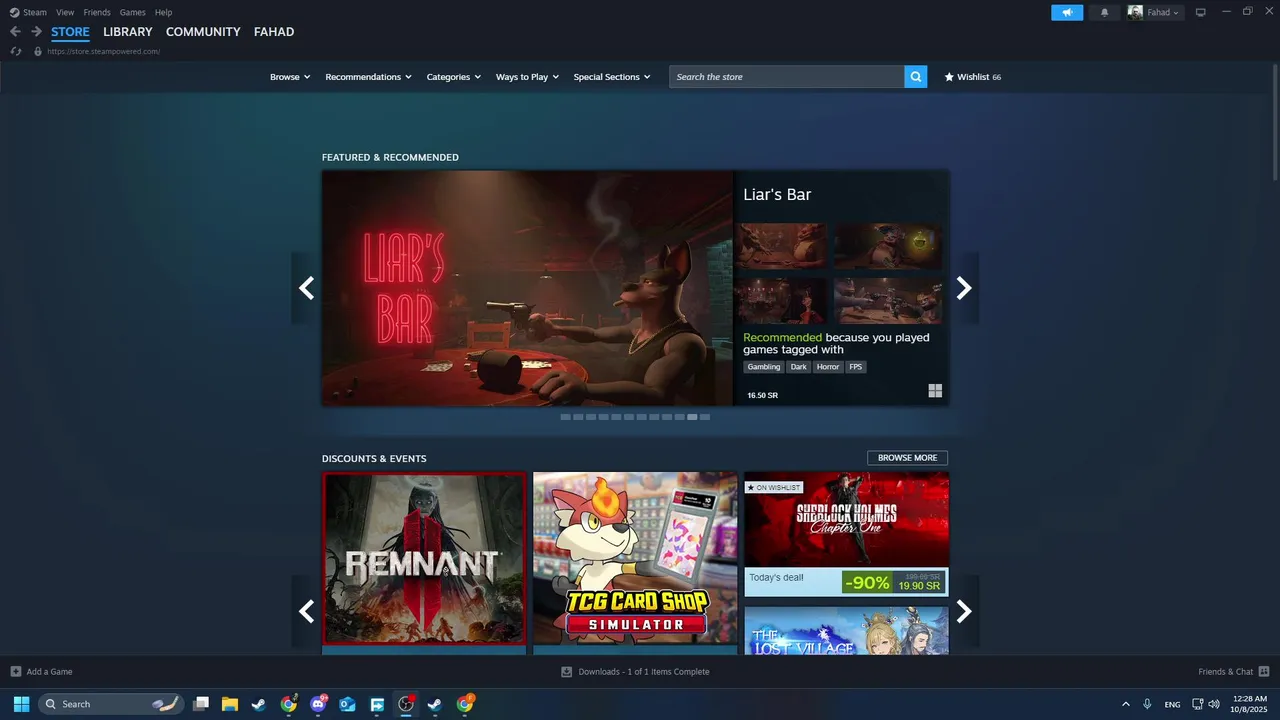Show next Discounts & Events items arrow
Screen dimensions: 1280x720
(964, 611)
